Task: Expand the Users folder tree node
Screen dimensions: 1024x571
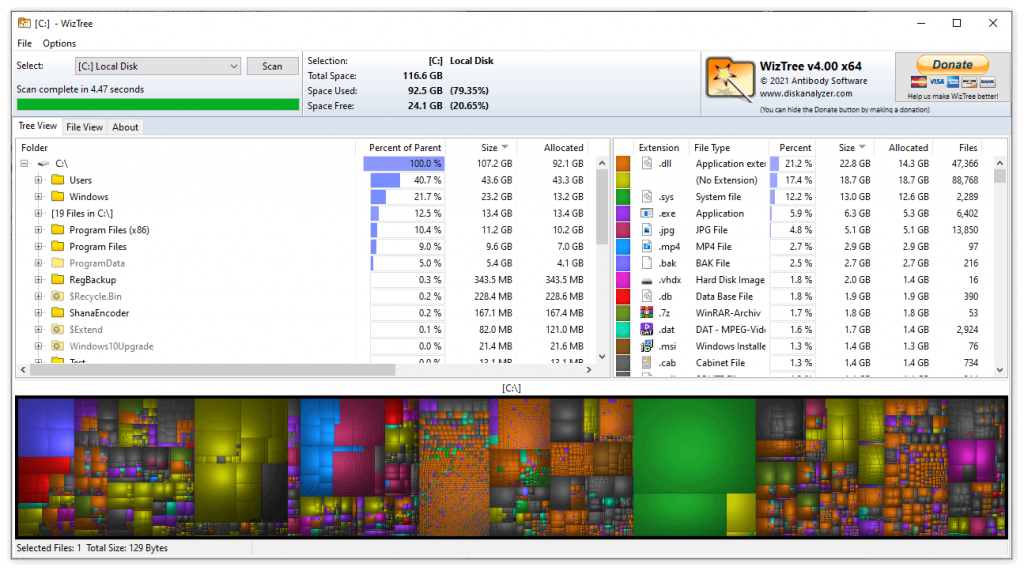Action: coord(39,180)
